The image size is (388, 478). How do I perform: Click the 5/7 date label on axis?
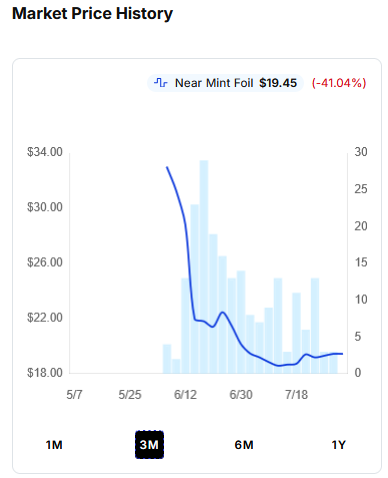coord(74,395)
